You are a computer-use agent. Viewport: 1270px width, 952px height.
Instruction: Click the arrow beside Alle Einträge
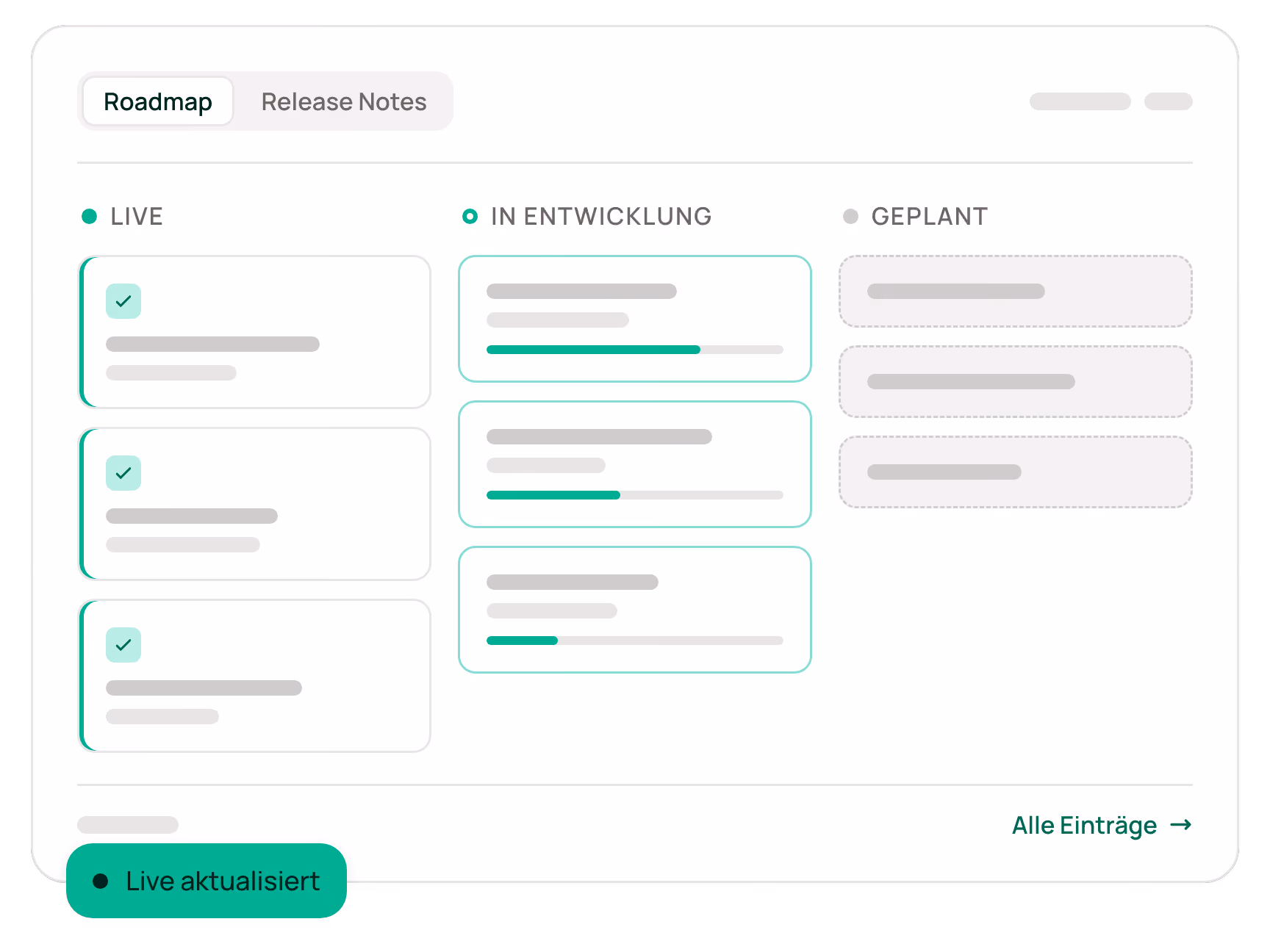(1181, 825)
